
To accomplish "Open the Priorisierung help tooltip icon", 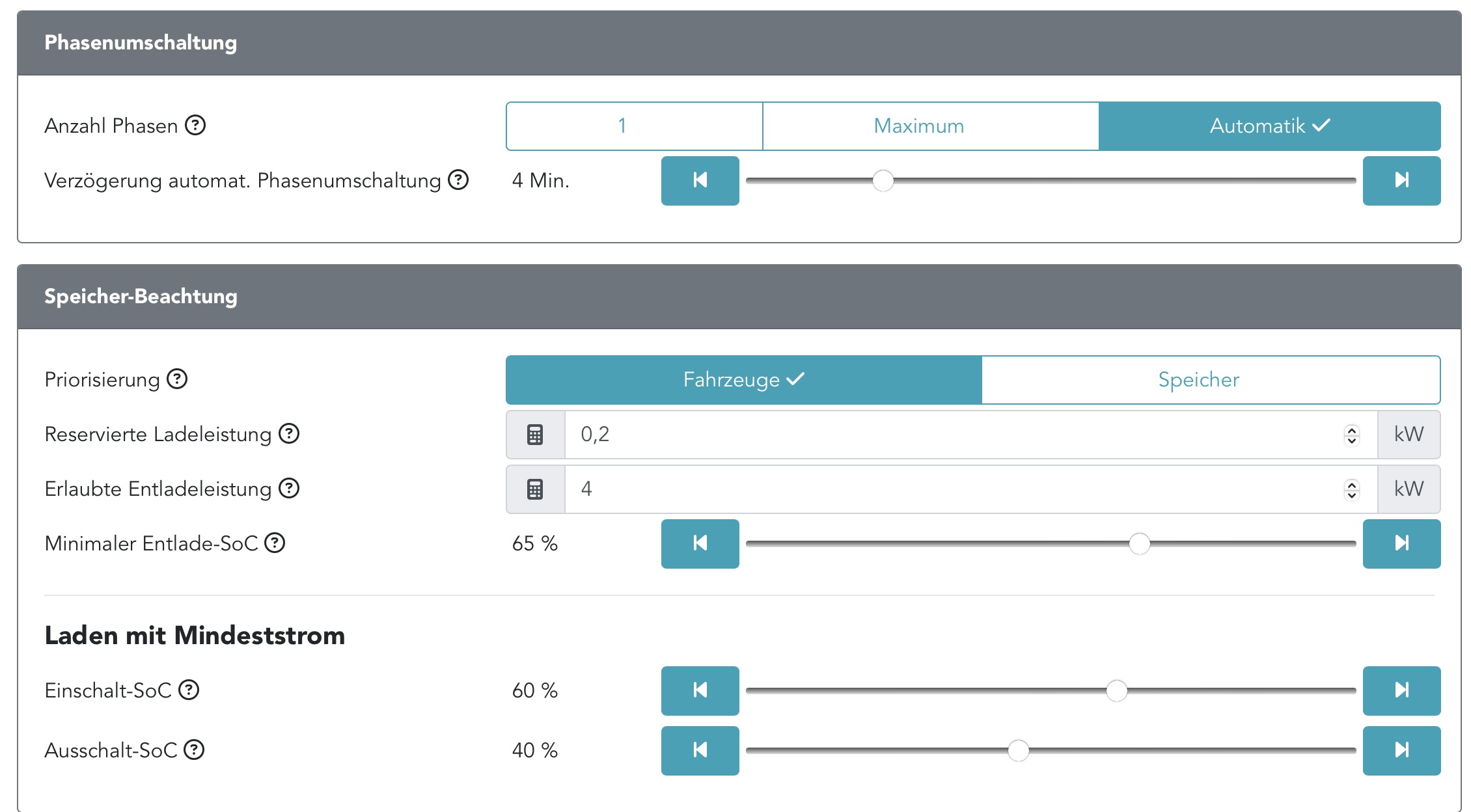I will [x=177, y=379].
